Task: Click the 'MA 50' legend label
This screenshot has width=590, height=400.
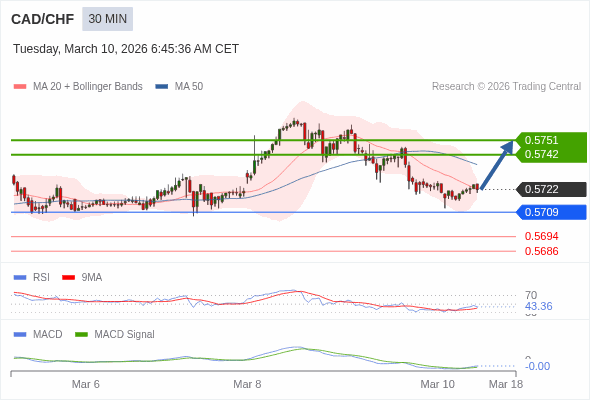Action: click(x=189, y=87)
